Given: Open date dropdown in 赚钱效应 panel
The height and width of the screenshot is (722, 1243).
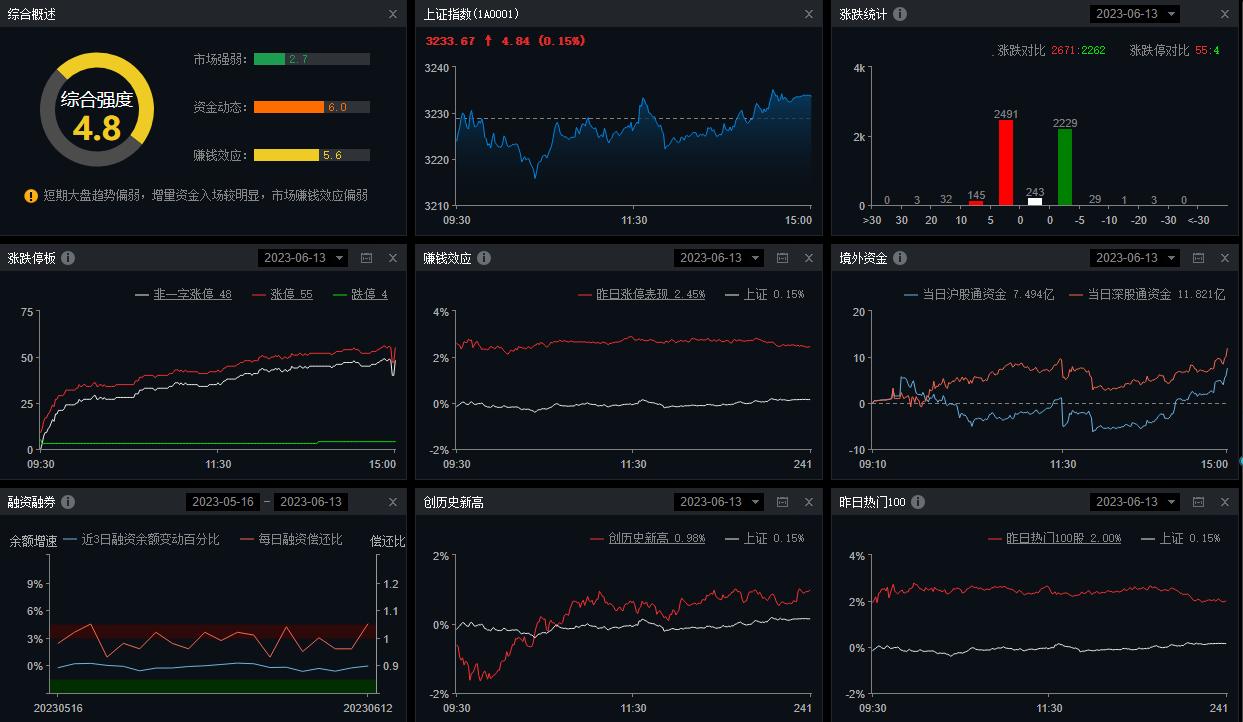Looking at the screenshot, I should click(718, 258).
